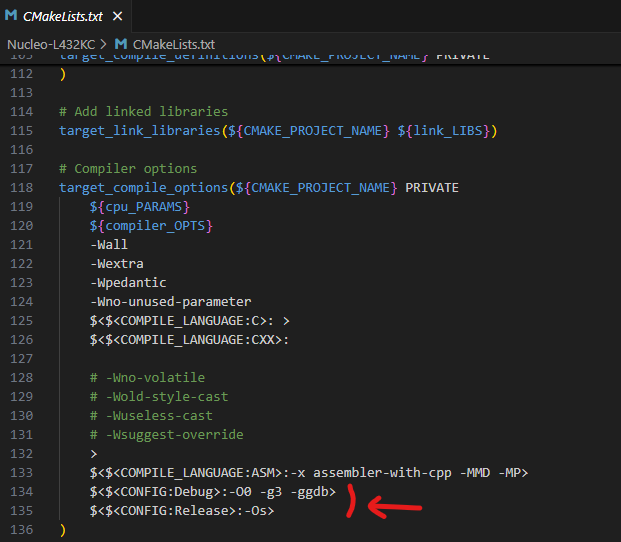Click -Wno-unused-parameter option

(x=171, y=302)
